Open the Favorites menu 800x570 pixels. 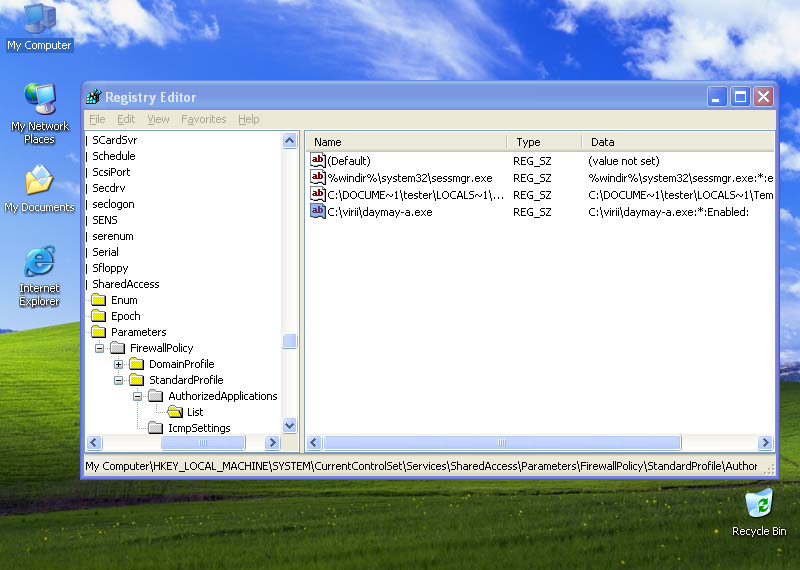204,119
